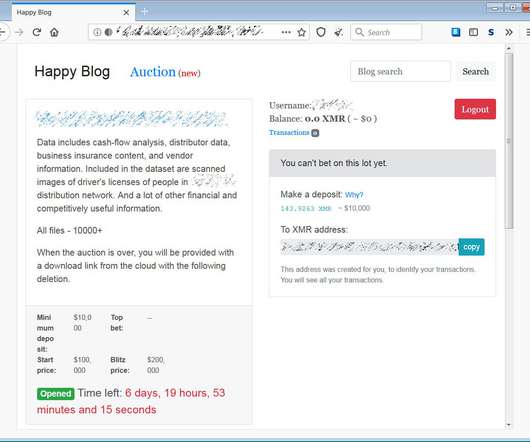Open the shield protection icon
This screenshot has width=530, height=442.
coord(321,32)
